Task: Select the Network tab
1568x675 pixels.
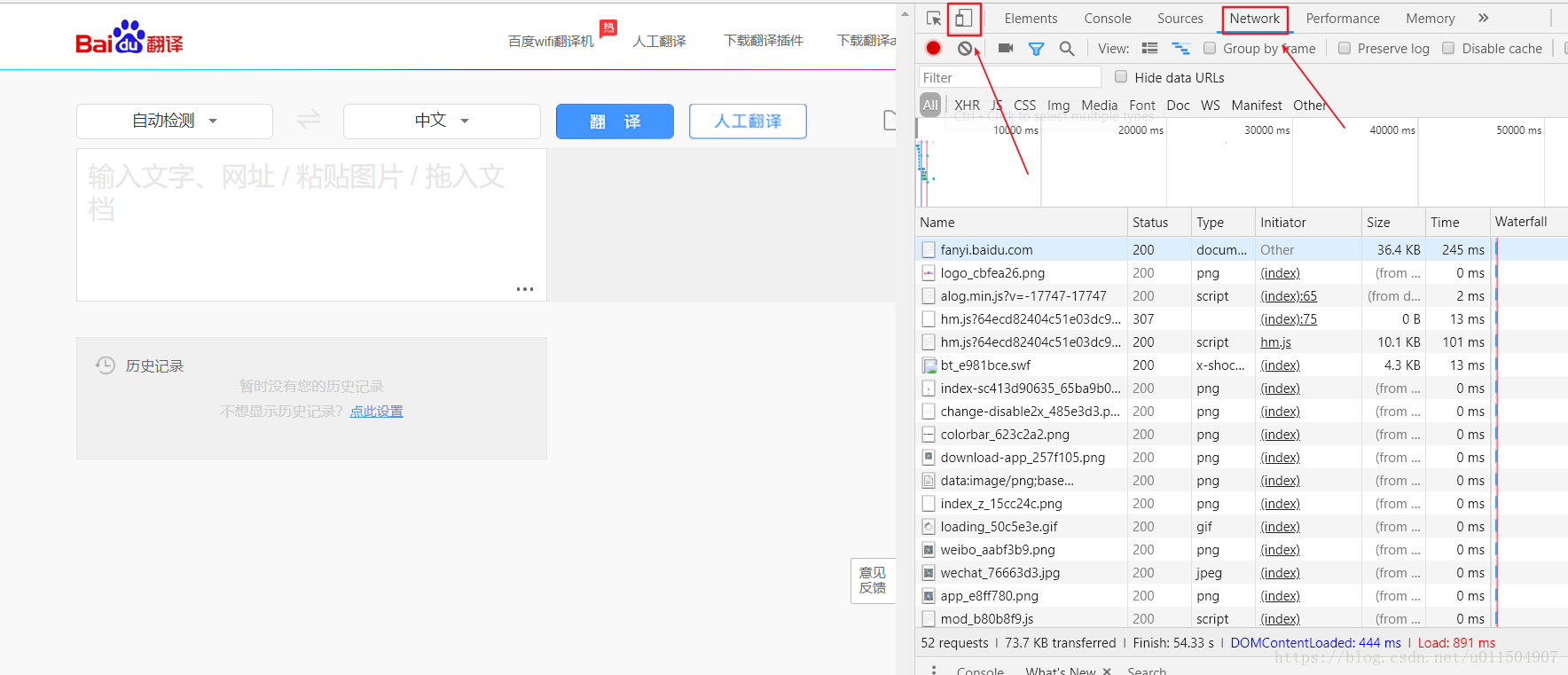Action: tap(1255, 19)
